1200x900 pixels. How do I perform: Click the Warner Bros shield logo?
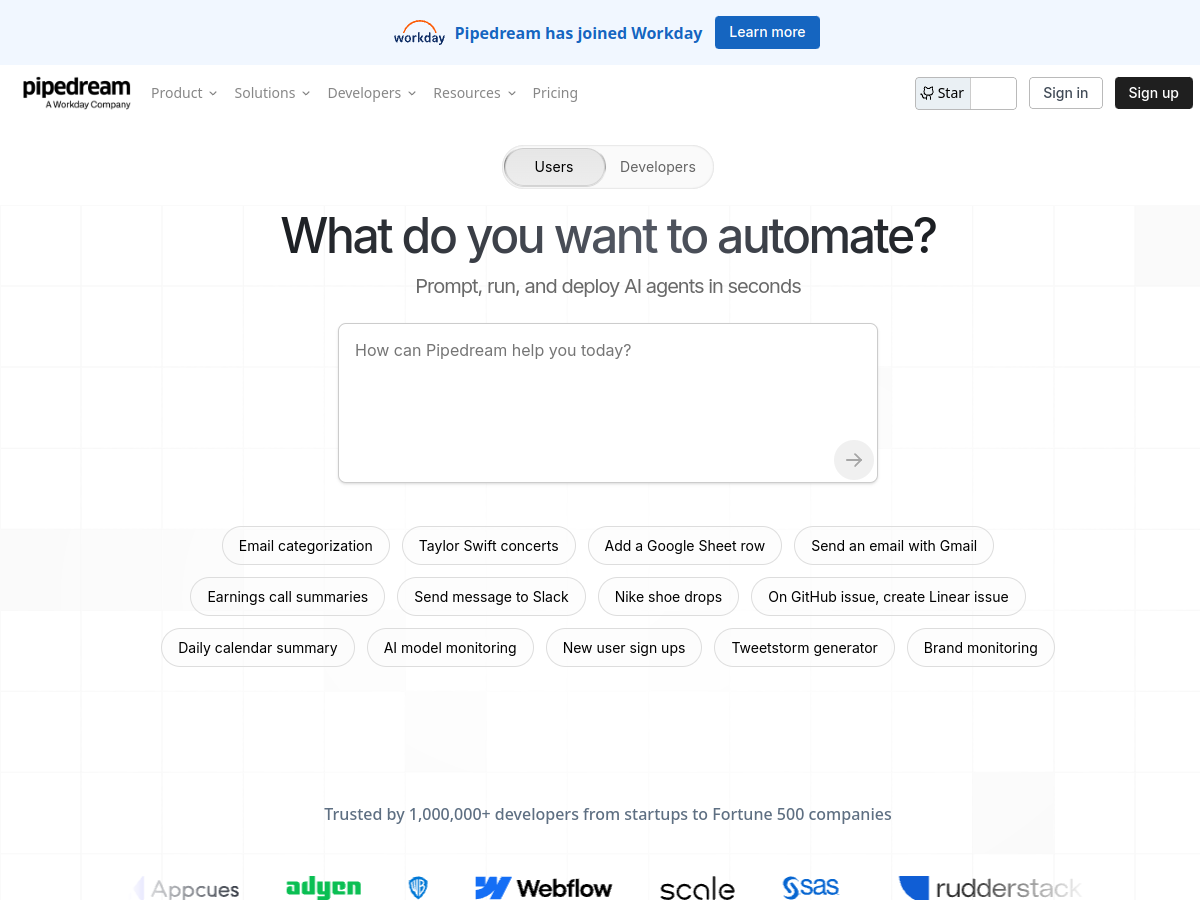point(418,887)
